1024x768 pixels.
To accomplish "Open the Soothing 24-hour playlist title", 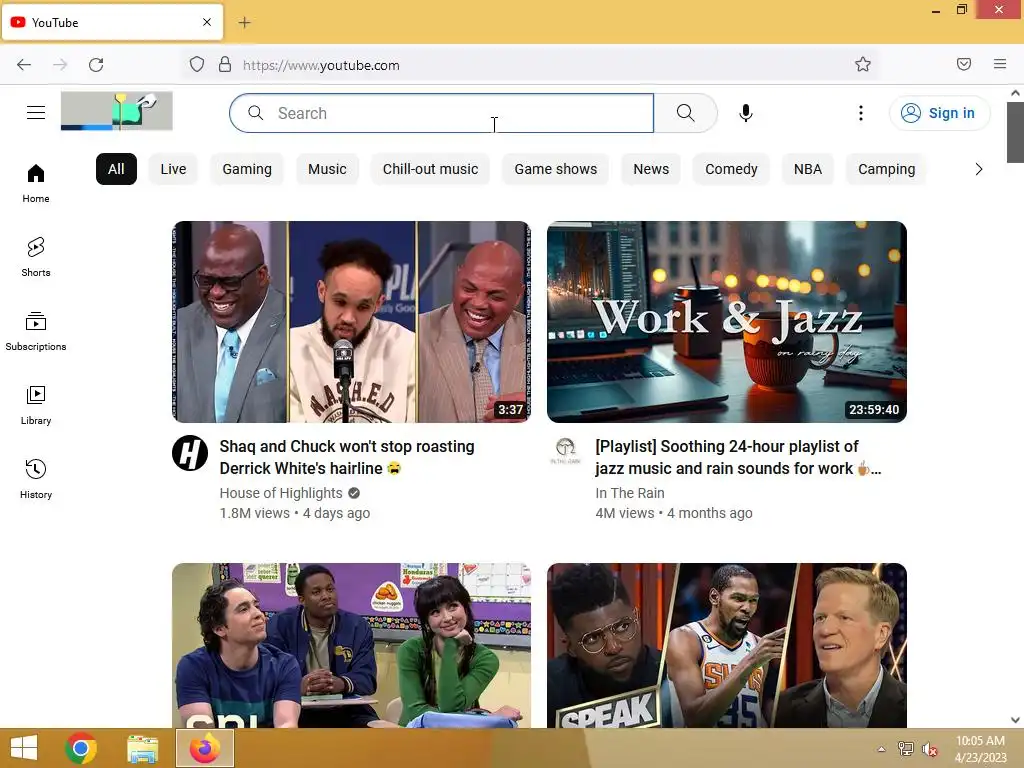I will [738, 457].
